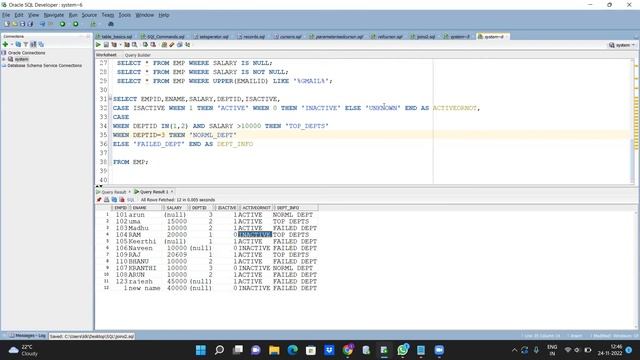Run the SQL statement with green play icon
The width and height of the screenshot is (640, 360).
[x=98, y=45]
